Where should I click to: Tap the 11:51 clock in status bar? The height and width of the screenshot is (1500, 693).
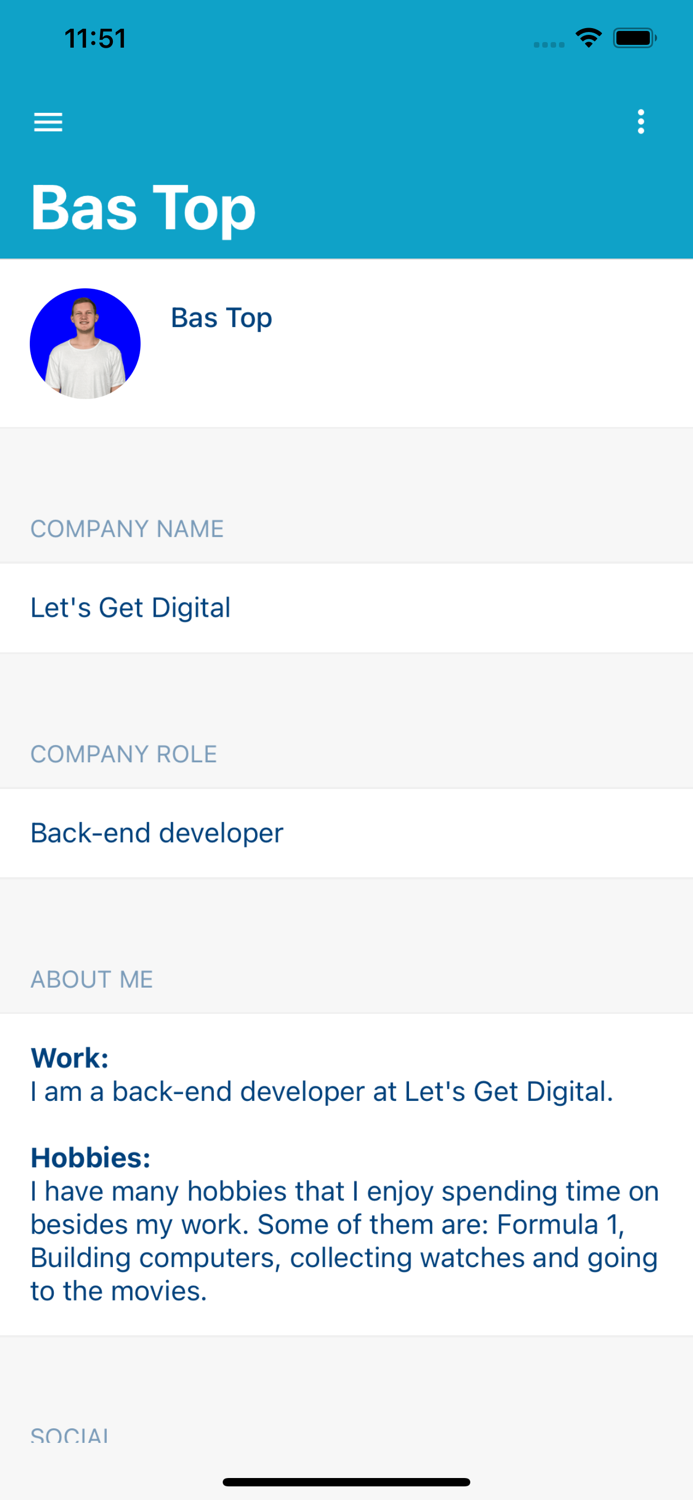point(95,39)
